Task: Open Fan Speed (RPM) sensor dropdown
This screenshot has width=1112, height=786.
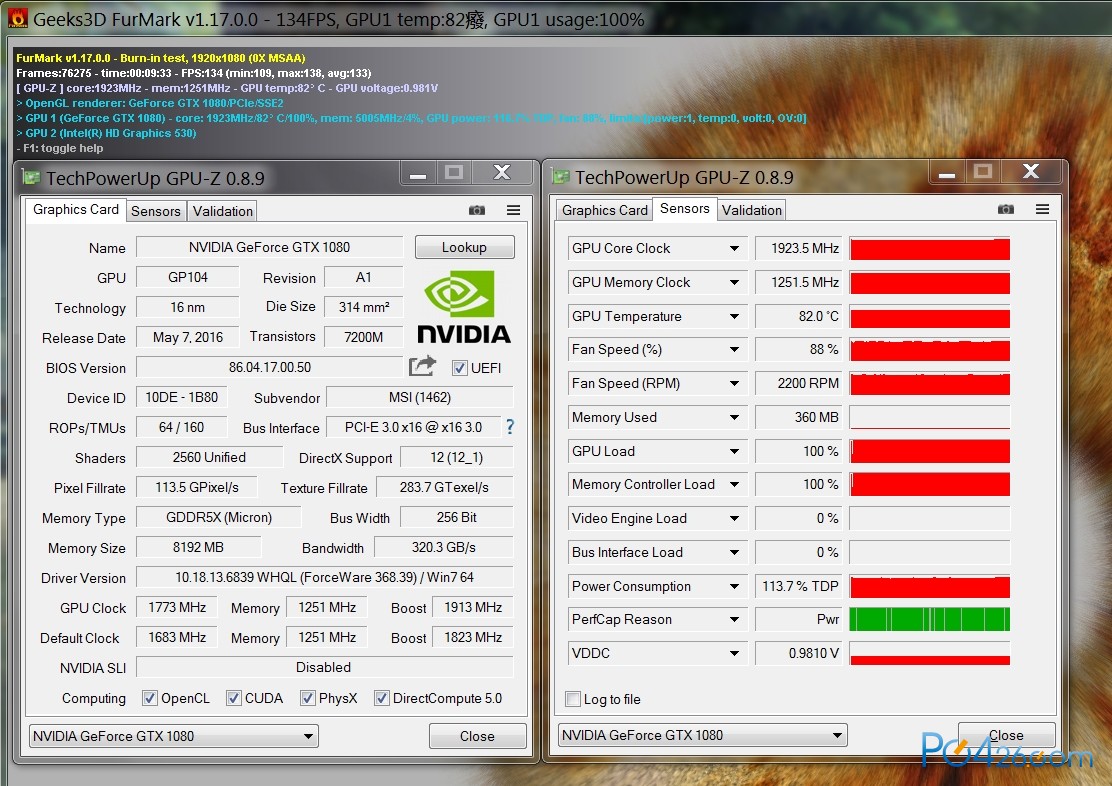Action: click(734, 383)
